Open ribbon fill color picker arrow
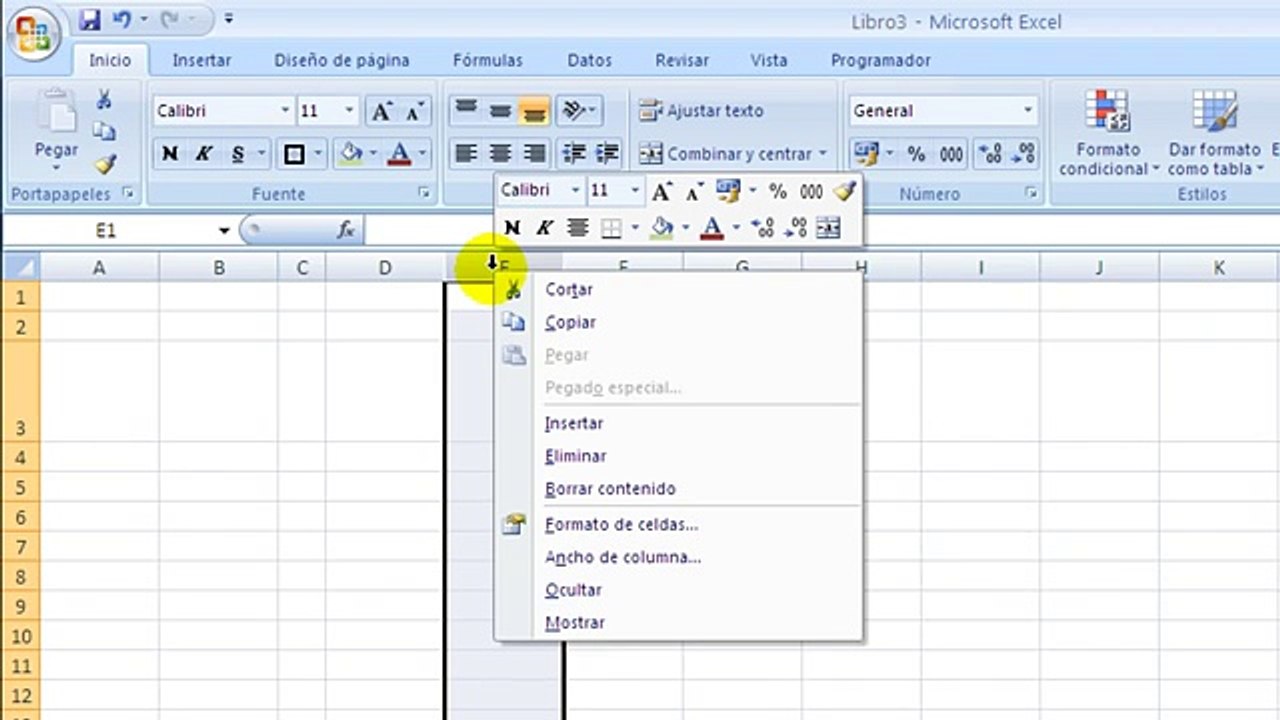Screen dimensions: 1280x720 372,154
